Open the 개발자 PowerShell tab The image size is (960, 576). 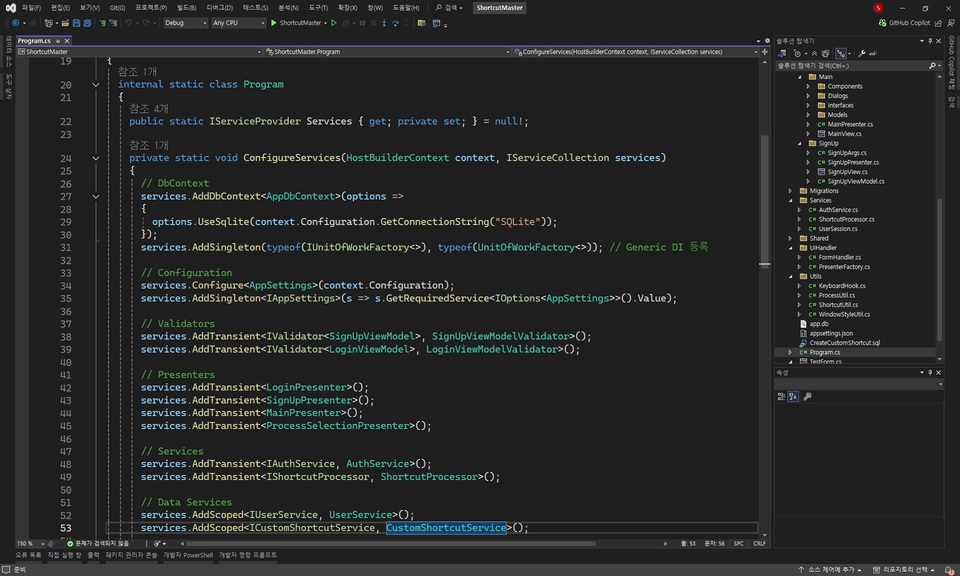[188, 555]
